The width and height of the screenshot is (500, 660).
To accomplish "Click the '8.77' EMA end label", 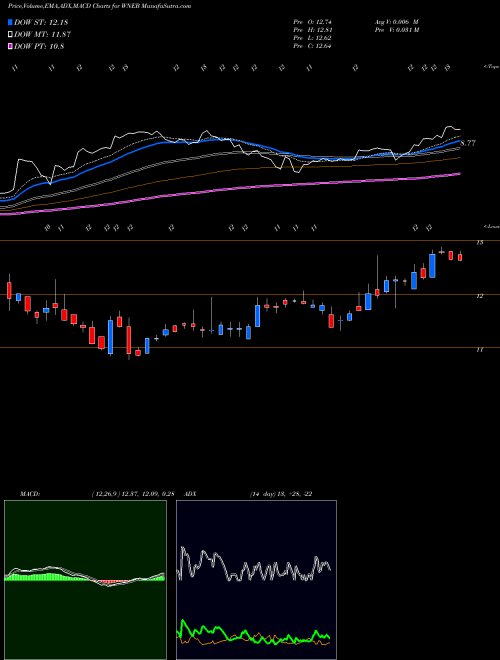I will click(468, 143).
